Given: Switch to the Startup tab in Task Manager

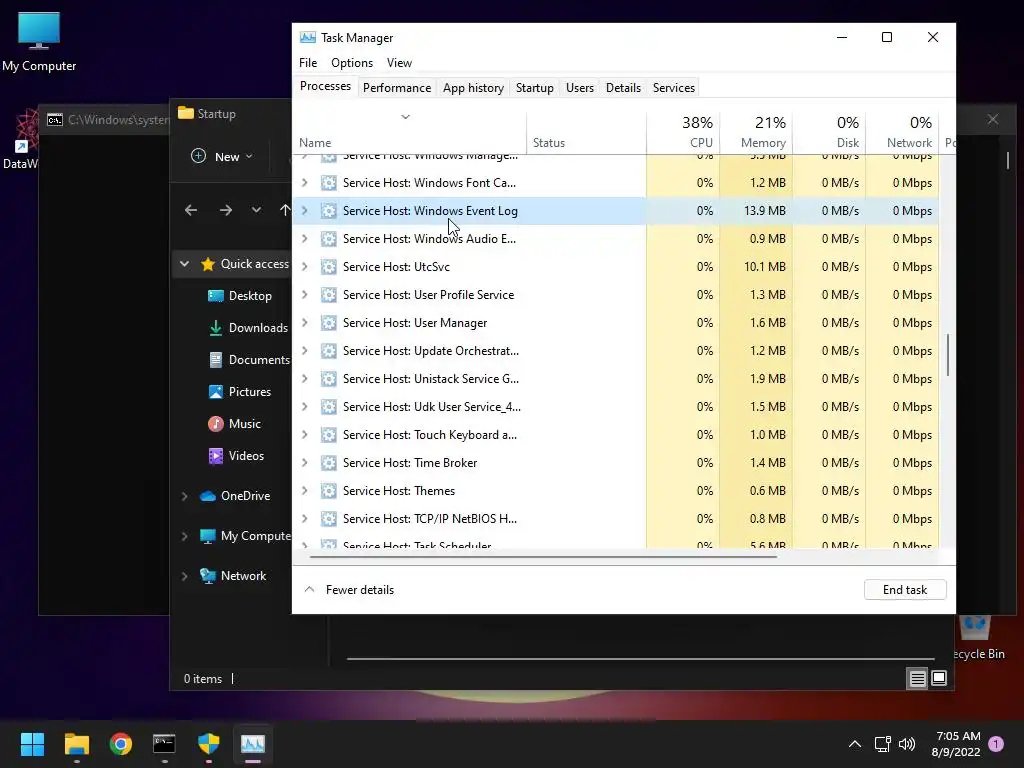Looking at the screenshot, I should 534,88.
